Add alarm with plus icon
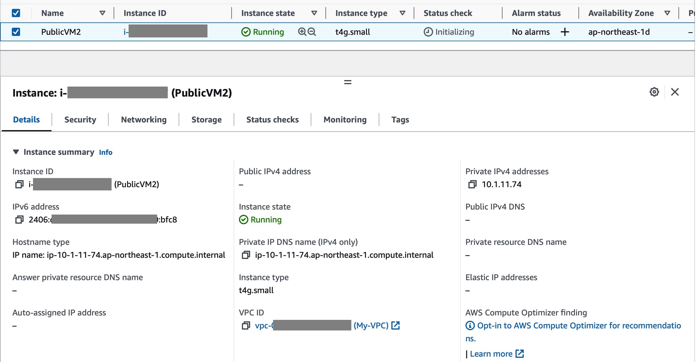 click(565, 32)
